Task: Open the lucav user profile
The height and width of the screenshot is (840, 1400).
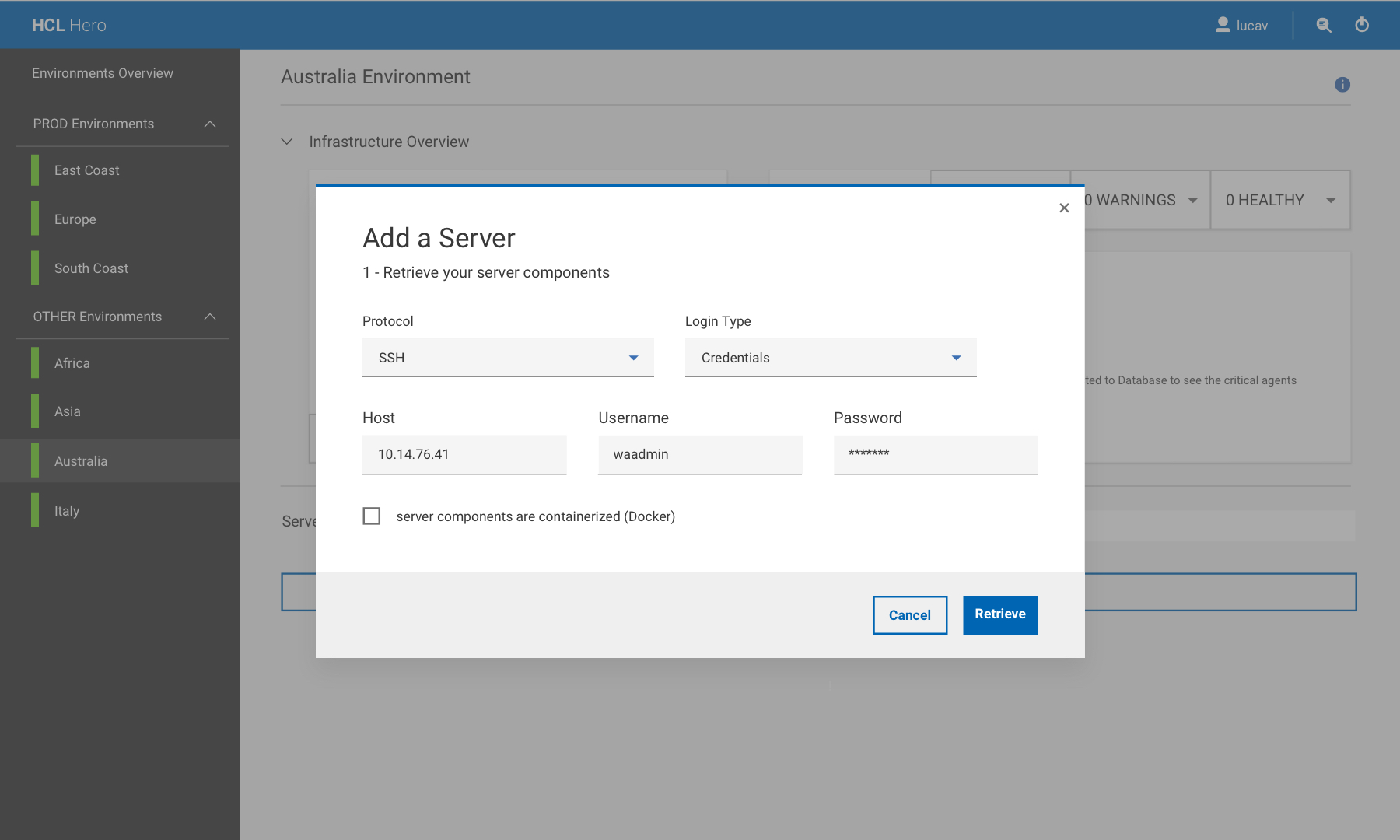Action: coord(1242,25)
